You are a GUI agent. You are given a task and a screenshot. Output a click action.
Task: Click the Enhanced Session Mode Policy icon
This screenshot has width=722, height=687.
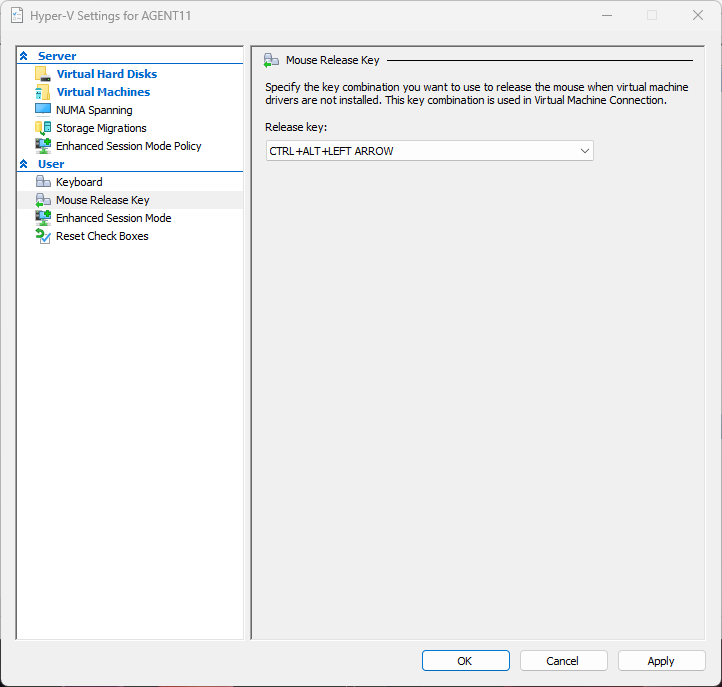(x=42, y=146)
